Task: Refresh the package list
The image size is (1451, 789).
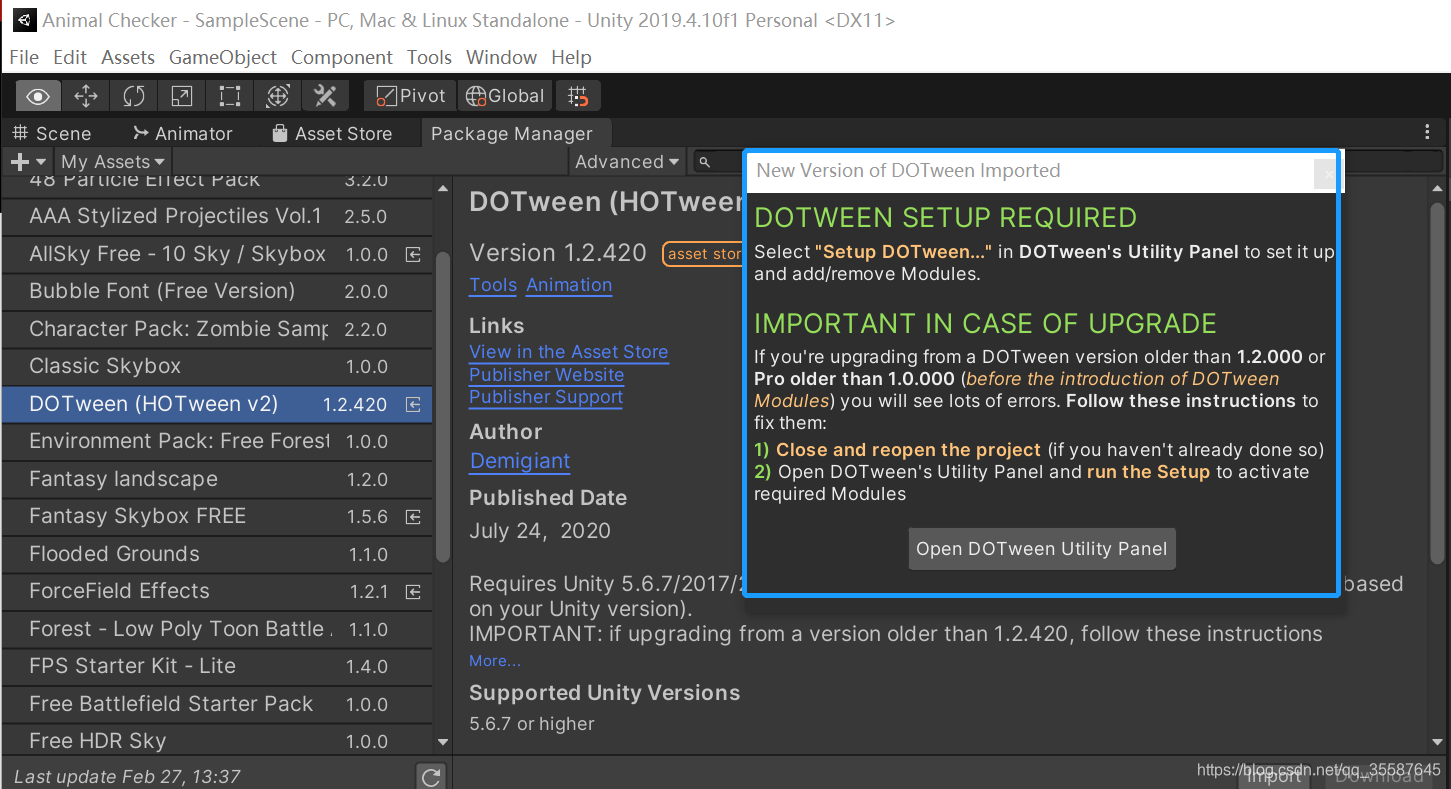Action: tap(431, 776)
